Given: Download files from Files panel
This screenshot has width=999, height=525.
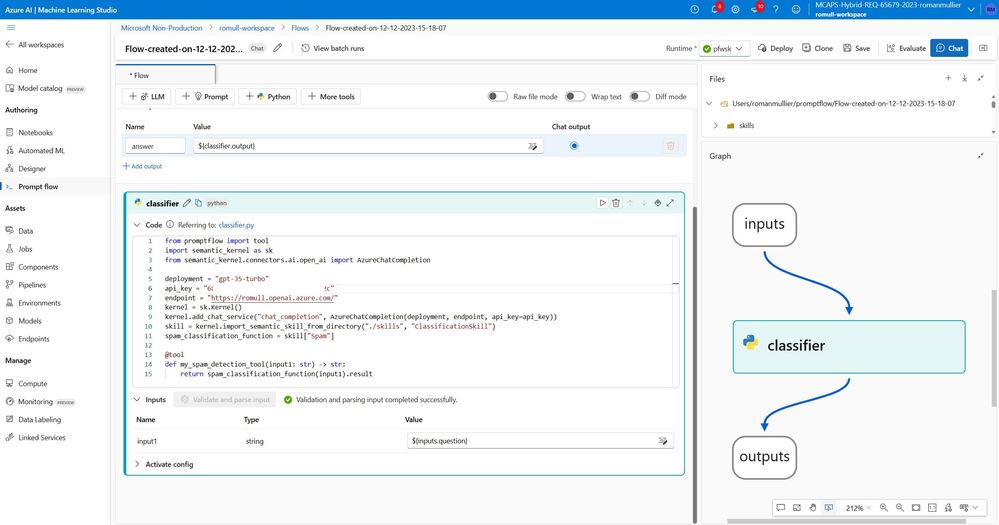Looking at the screenshot, I should pyautogui.click(x=965, y=78).
